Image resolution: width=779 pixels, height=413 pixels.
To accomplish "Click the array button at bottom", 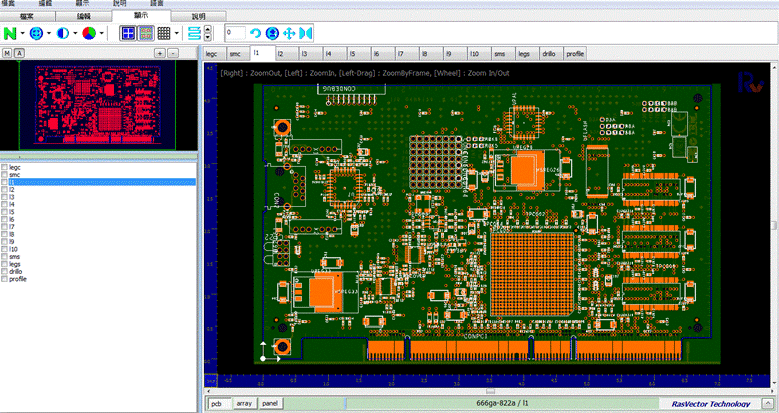I will point(243,403).
